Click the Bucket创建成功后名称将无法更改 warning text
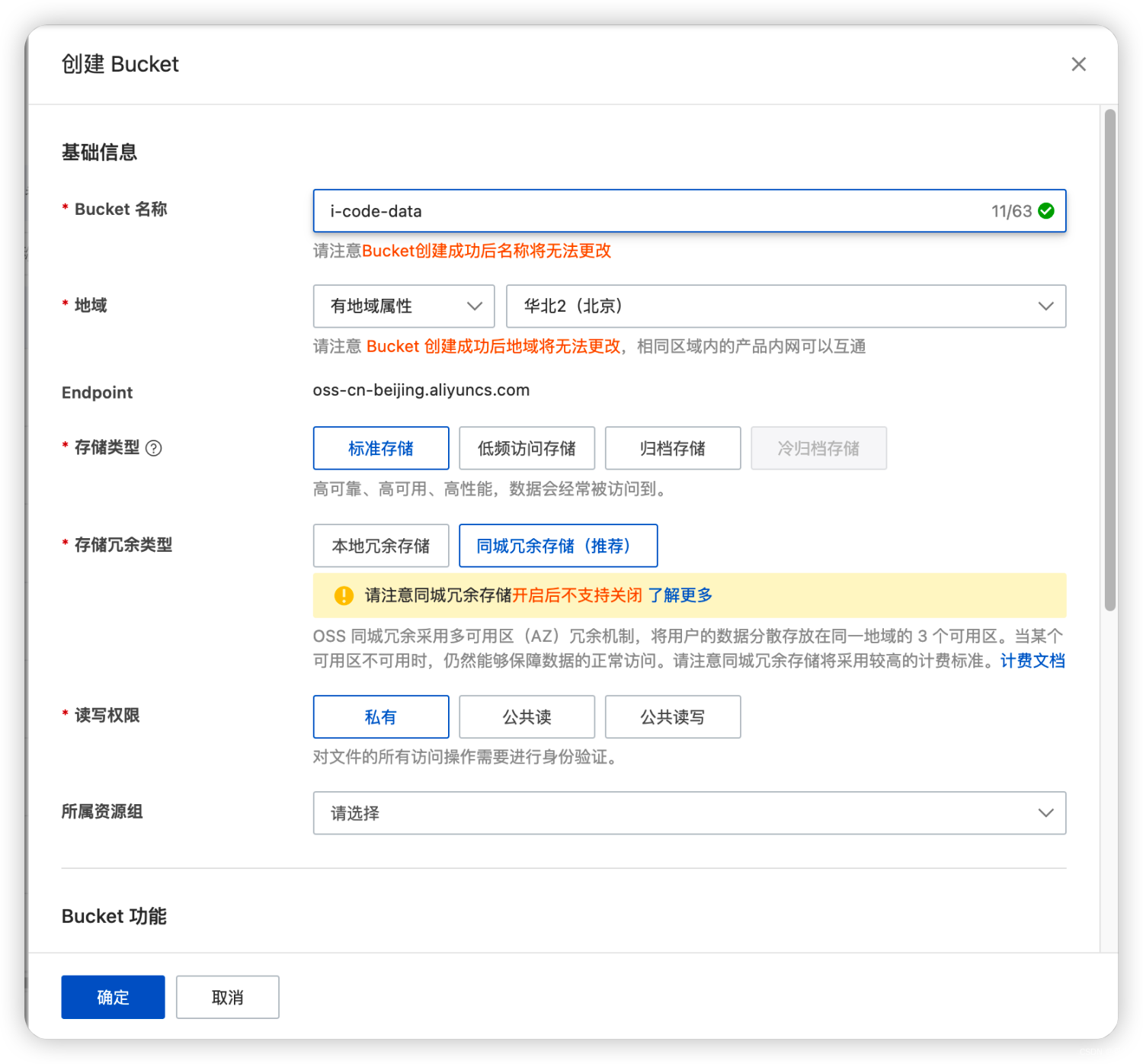Viewport: 1143px width, 1064px height. (486, 251)
